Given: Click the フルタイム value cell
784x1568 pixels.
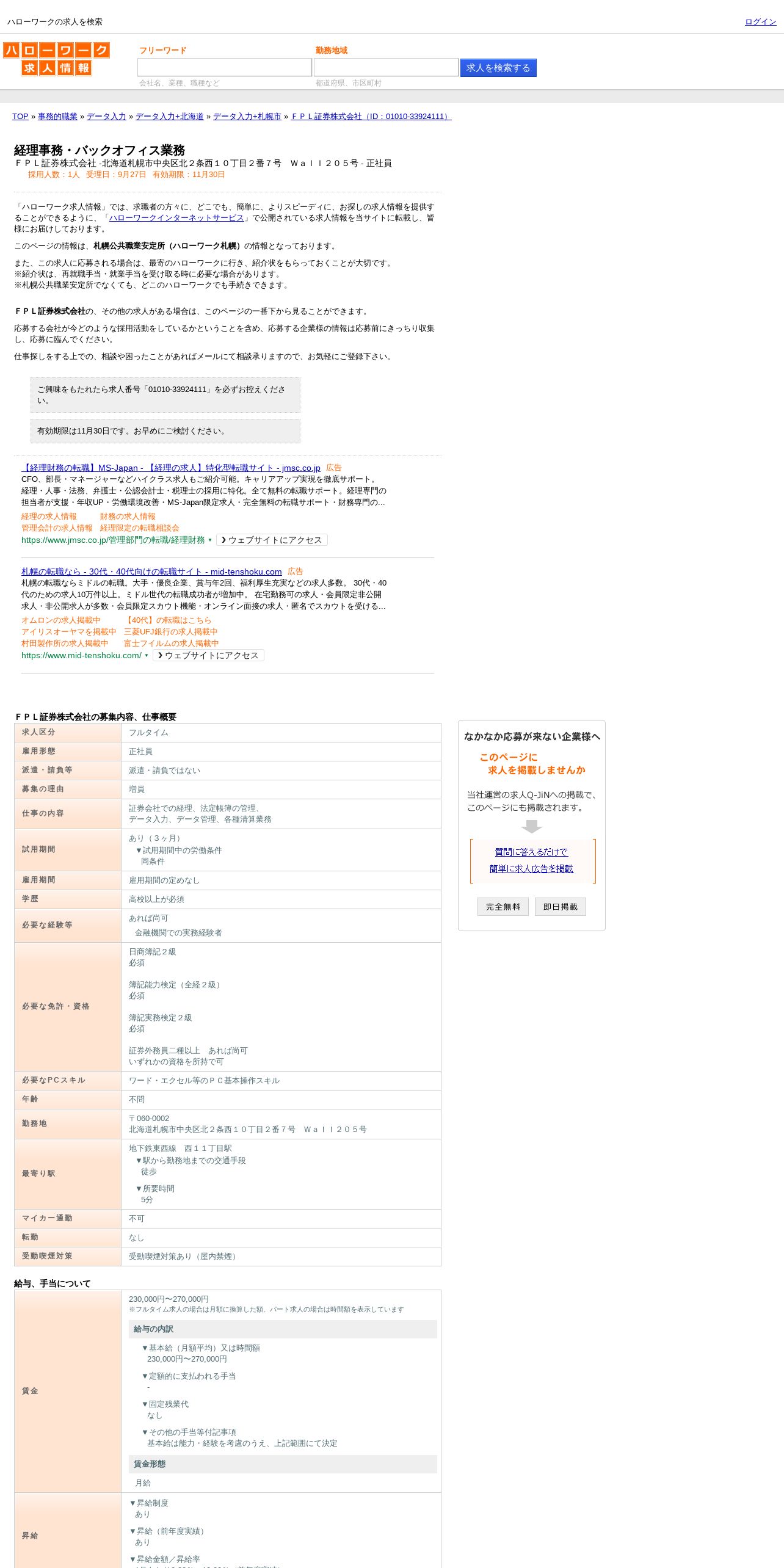Looking at the screenshot, I should [x=281, y=733].
